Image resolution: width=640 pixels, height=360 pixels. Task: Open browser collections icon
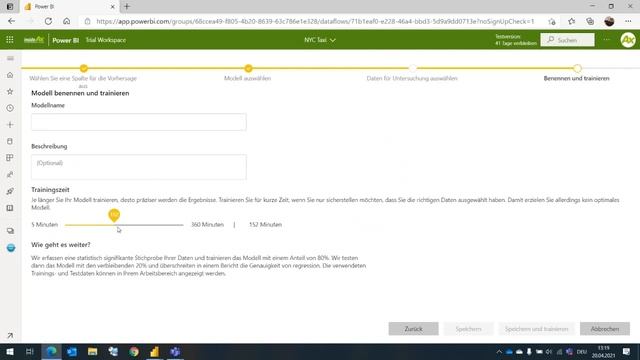[590, 21]
